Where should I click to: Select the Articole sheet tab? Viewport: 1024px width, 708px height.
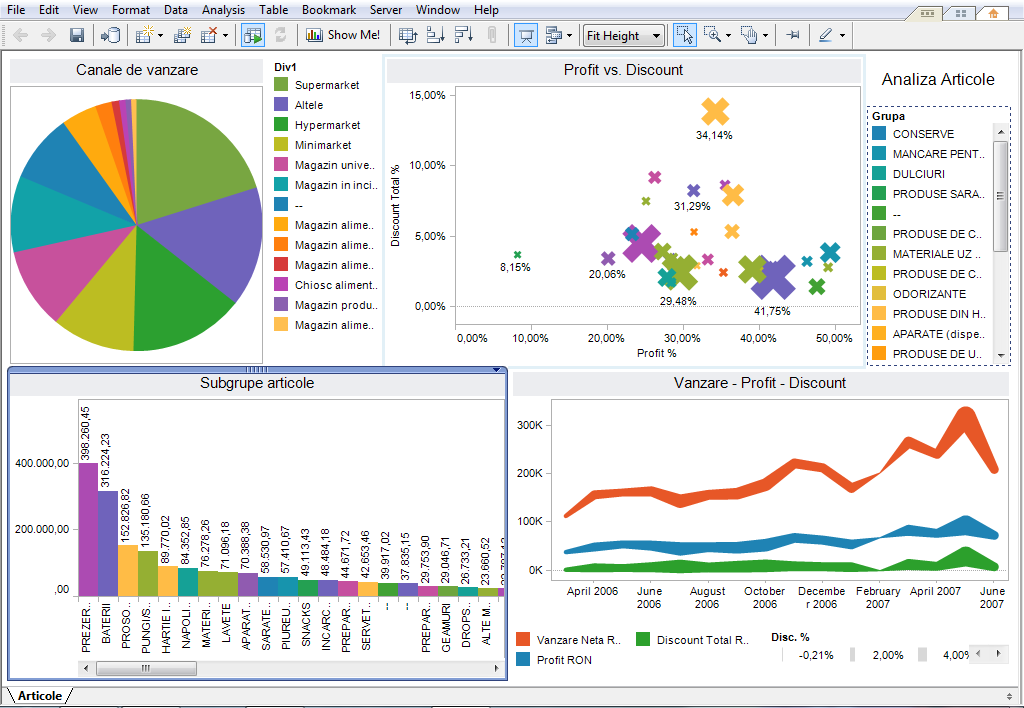40,696
